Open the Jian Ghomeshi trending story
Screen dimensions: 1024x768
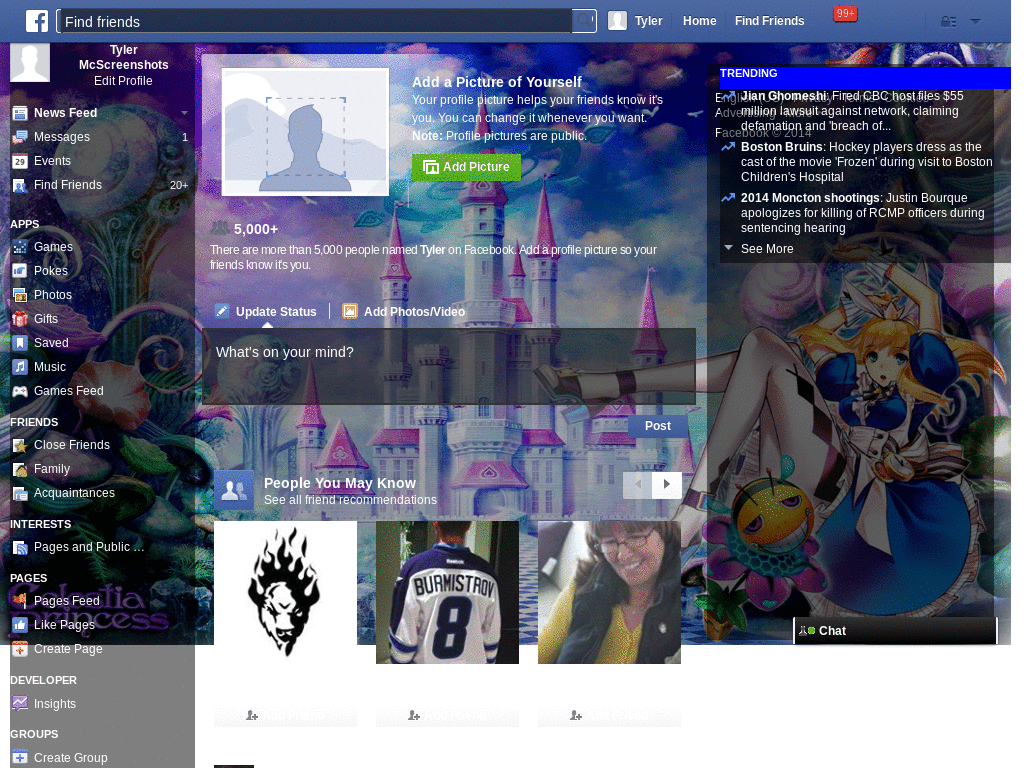(x=852, y=111)
